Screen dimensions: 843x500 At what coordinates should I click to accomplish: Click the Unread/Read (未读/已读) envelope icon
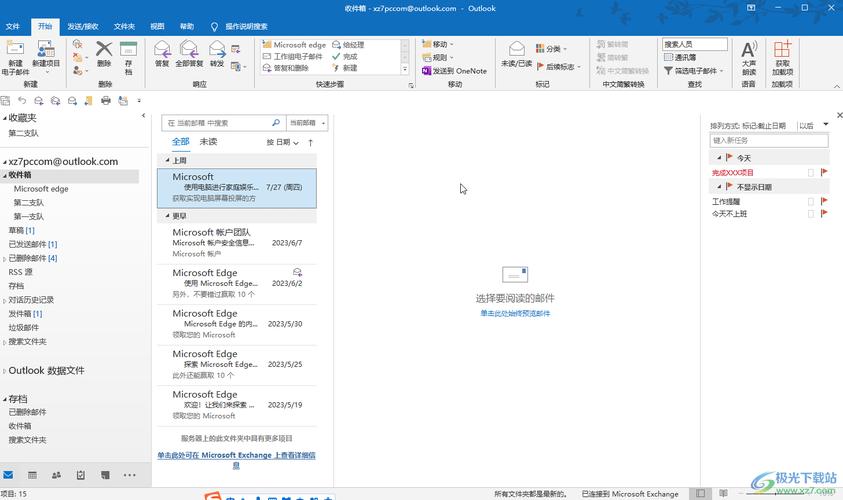click(516, 49)
